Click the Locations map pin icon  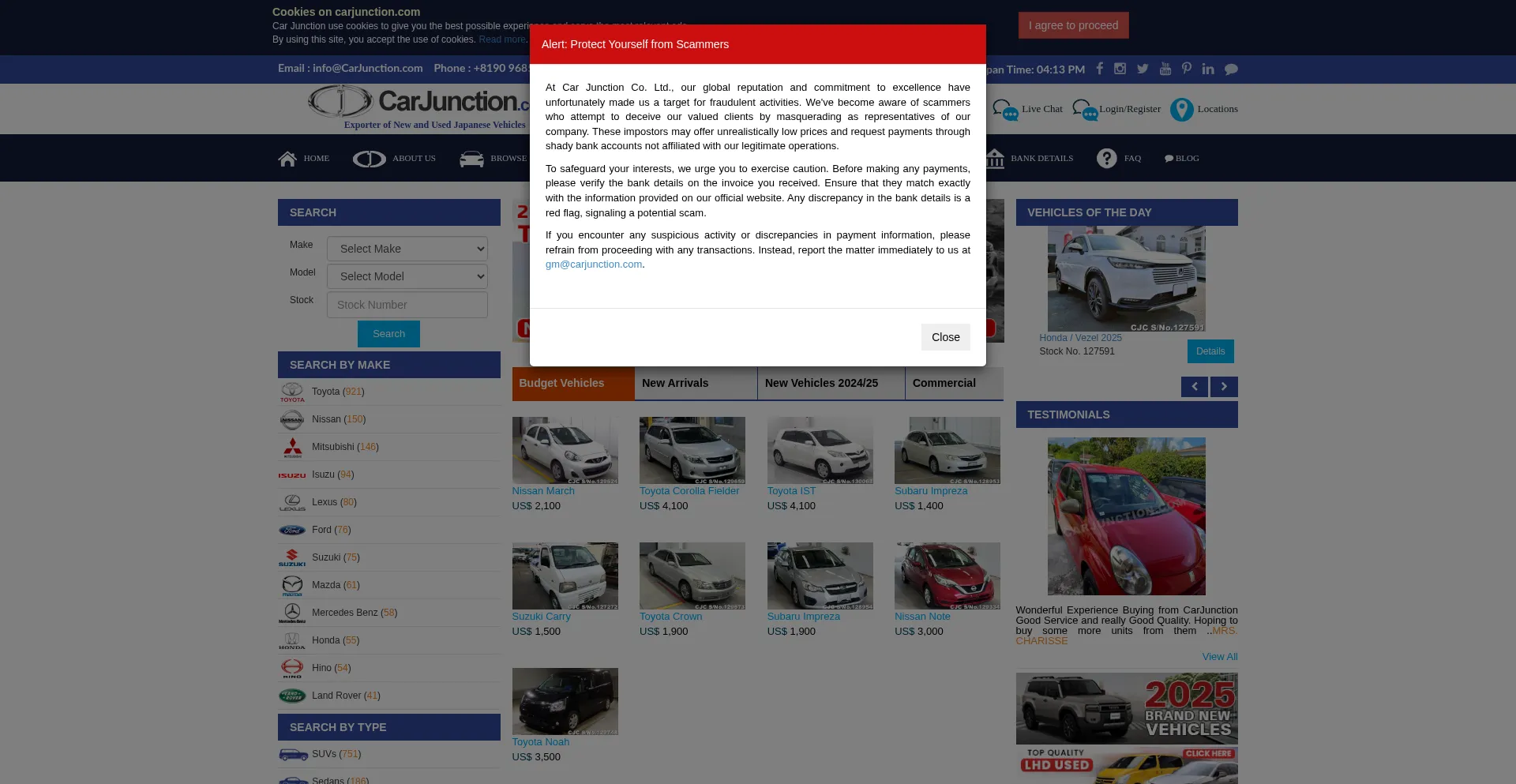[x=1182, y=110]
